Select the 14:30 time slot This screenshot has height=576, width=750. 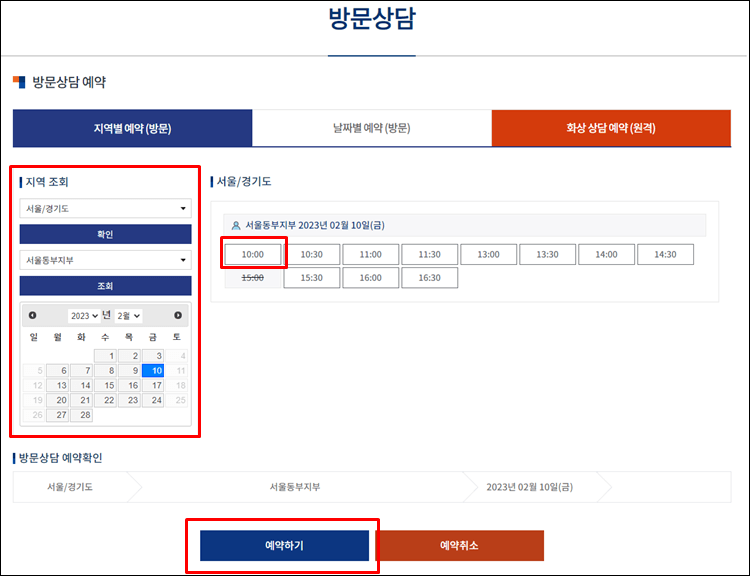[x=665, y=255]
